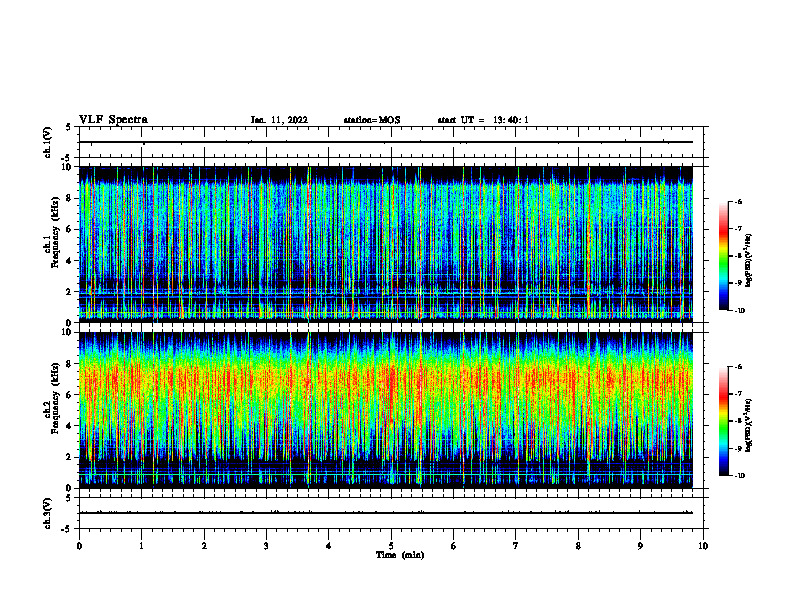Image resolution: width=792 pixels, height=612 pixels.
Task: Click the time axis tick label "9"
Action: (x=640, y=546)
